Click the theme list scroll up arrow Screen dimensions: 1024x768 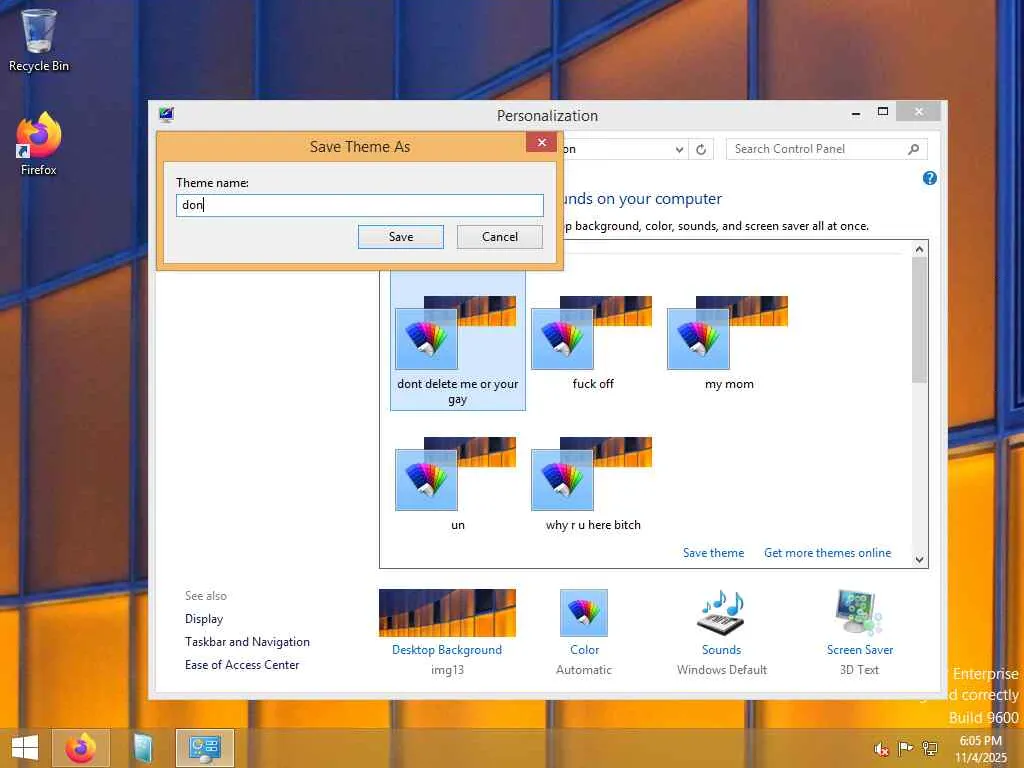click(x=920, y=249)
